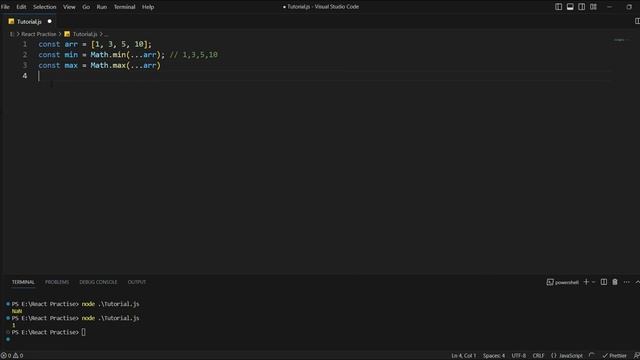Click line number 1 in gutter
The image size is (640, 360).
tap(25, 44)
